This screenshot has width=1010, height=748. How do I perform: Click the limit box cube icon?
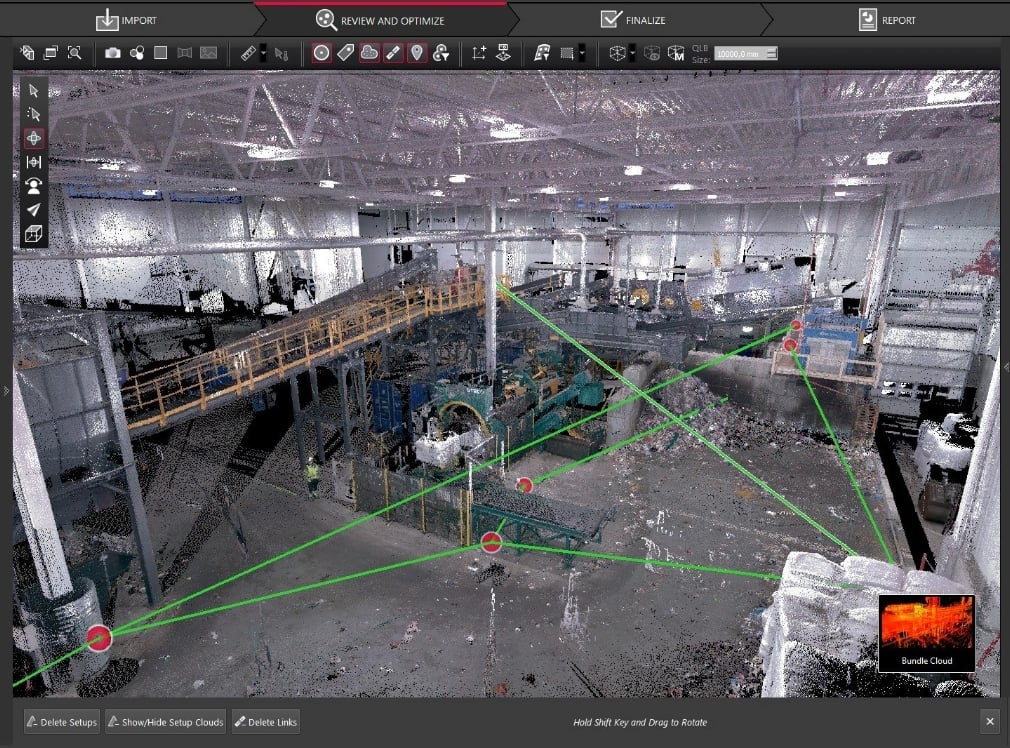pos(616,53)
